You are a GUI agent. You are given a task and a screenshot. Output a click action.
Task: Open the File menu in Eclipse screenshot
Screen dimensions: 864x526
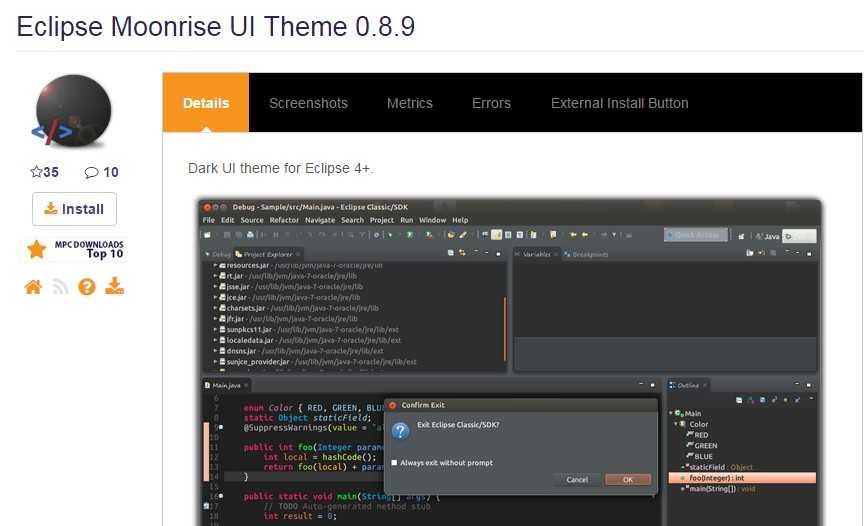209,220
